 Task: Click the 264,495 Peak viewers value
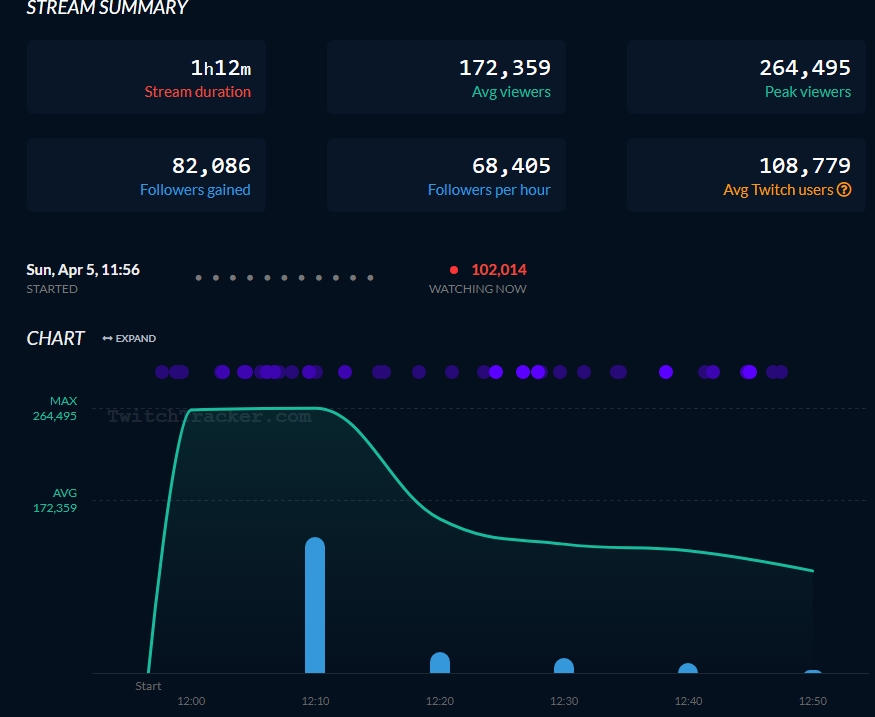click(805, 68)
